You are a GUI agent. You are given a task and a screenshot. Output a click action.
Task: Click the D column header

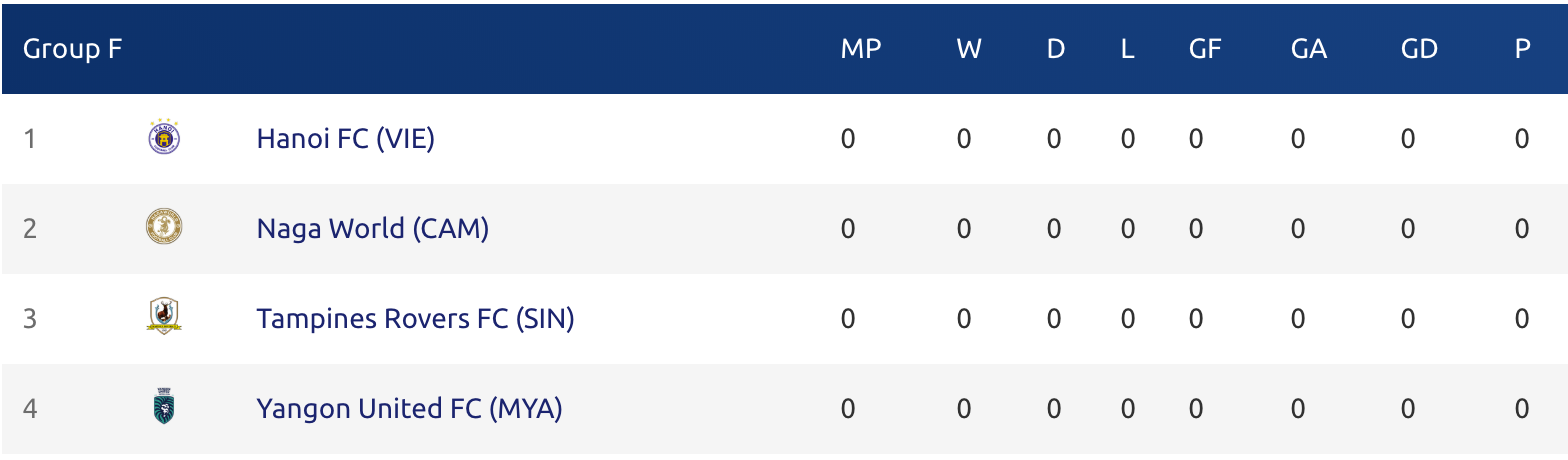point(1056,49)
